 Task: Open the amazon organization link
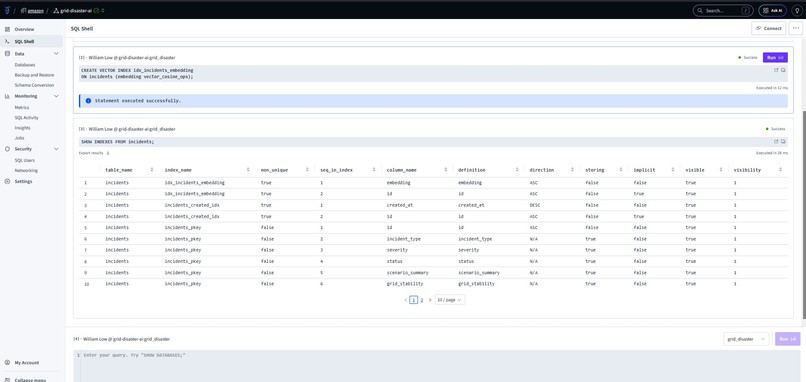[x=35, y=10]
